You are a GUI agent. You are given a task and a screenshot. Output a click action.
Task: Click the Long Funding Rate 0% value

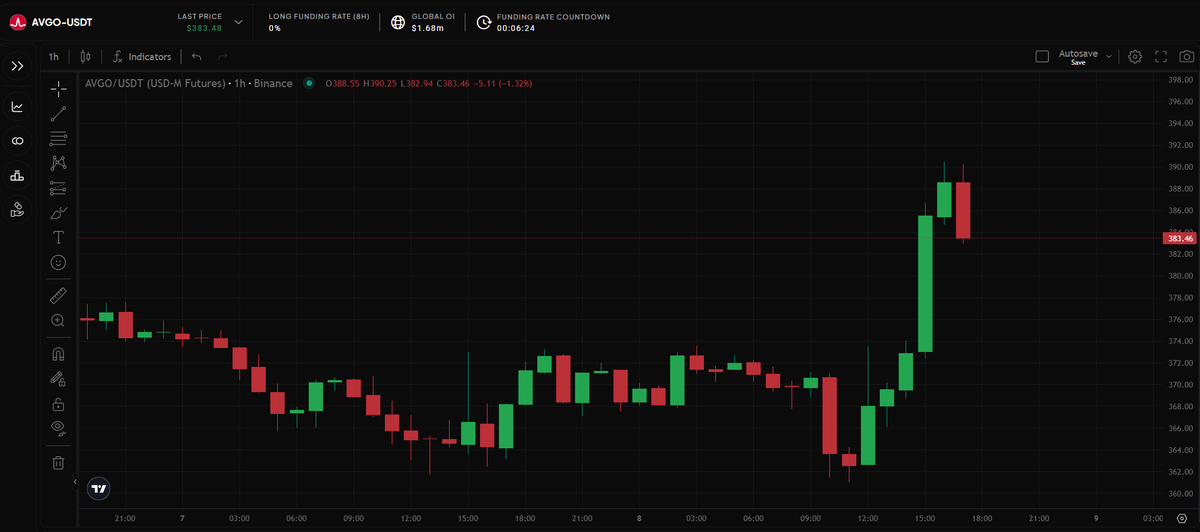point(275,28)
